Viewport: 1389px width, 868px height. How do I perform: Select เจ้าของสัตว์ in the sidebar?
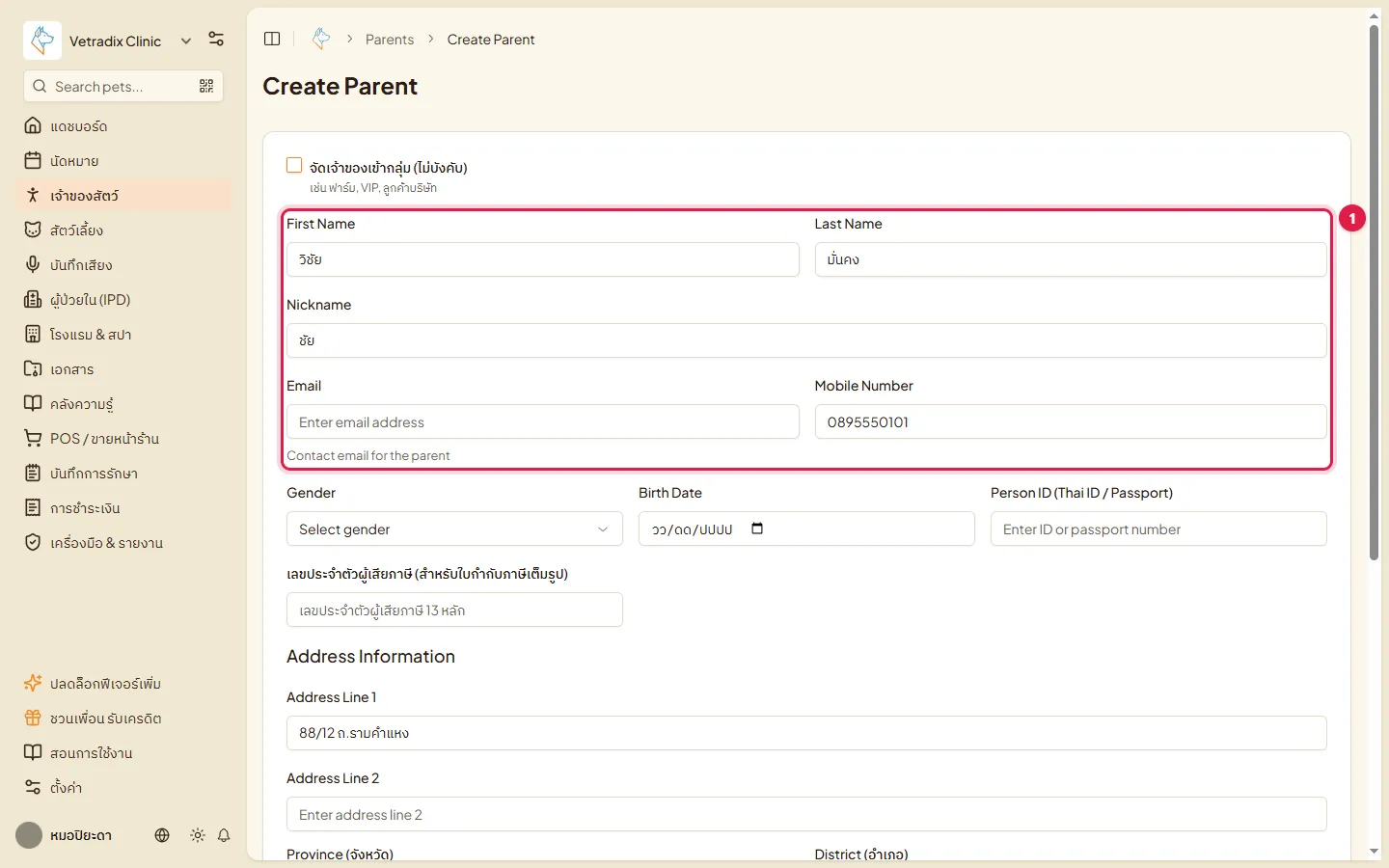[123, 196]
